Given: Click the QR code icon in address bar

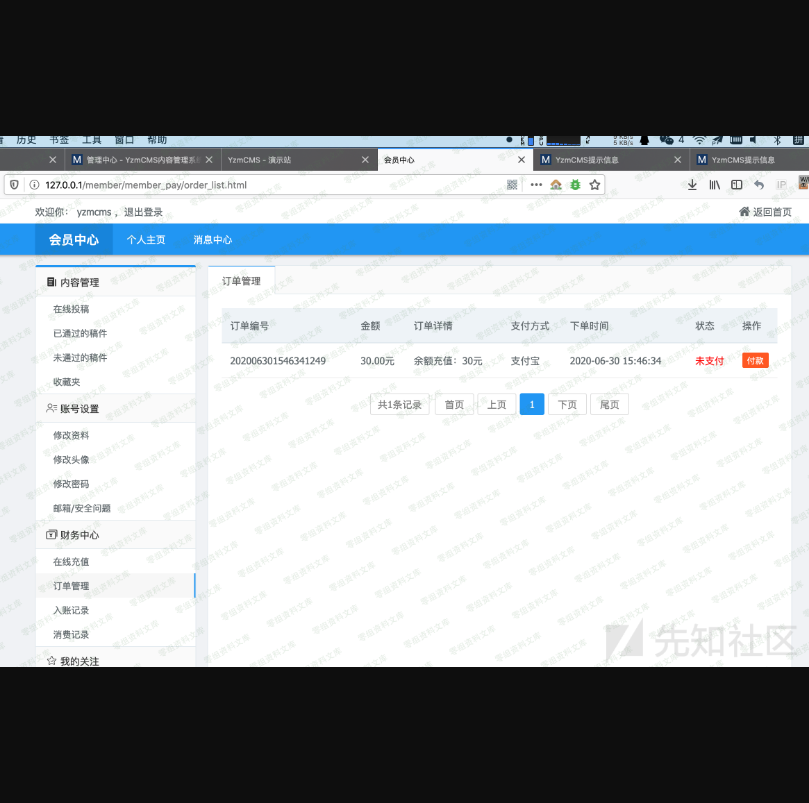Looking at the screenshot, I should (513, 185).
